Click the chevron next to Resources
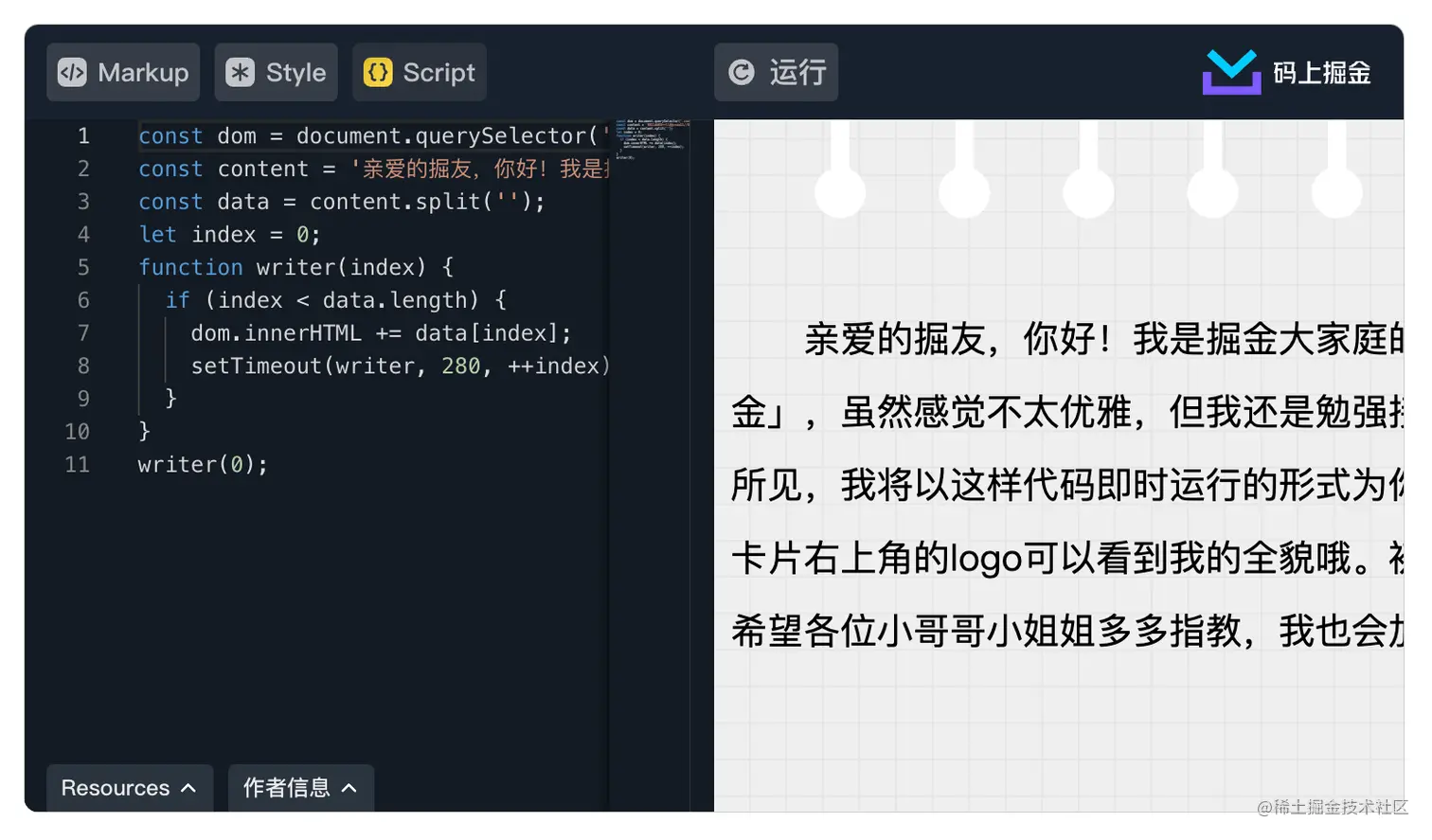 pos(188,788)
